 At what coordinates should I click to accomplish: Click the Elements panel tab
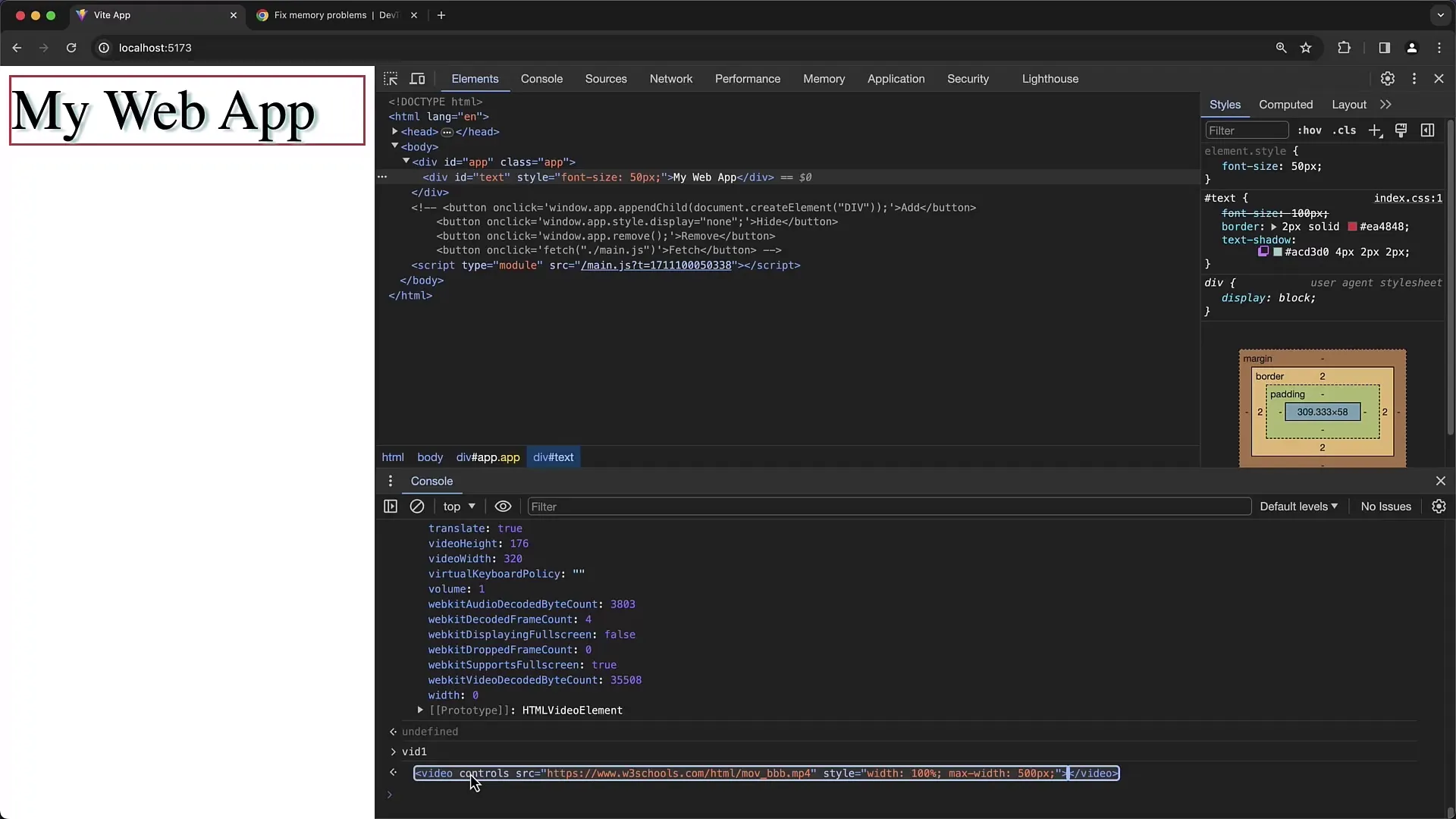pos(474,78)
